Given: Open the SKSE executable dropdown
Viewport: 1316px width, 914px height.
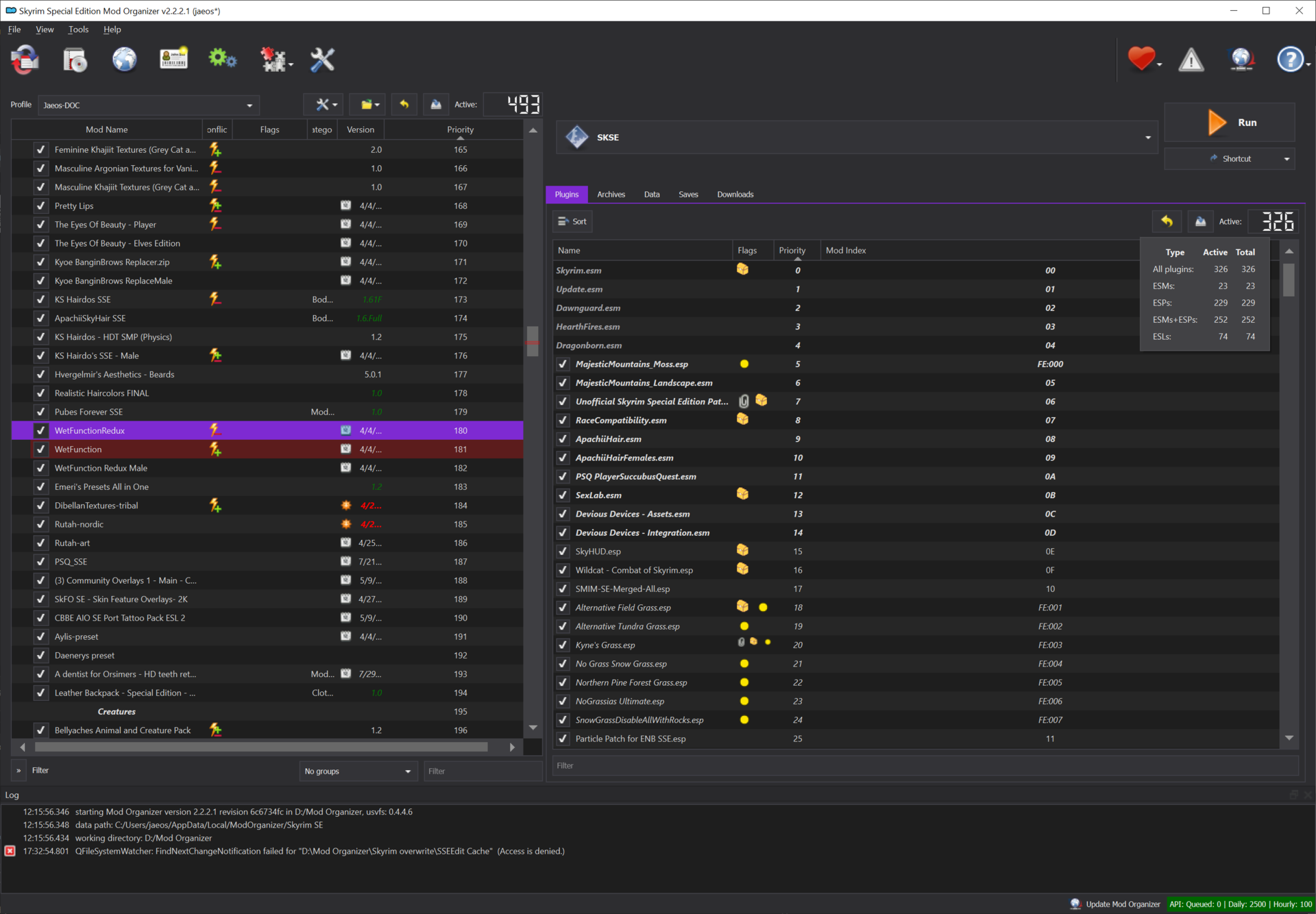Looking at the screenshot, I should [857, 137].
